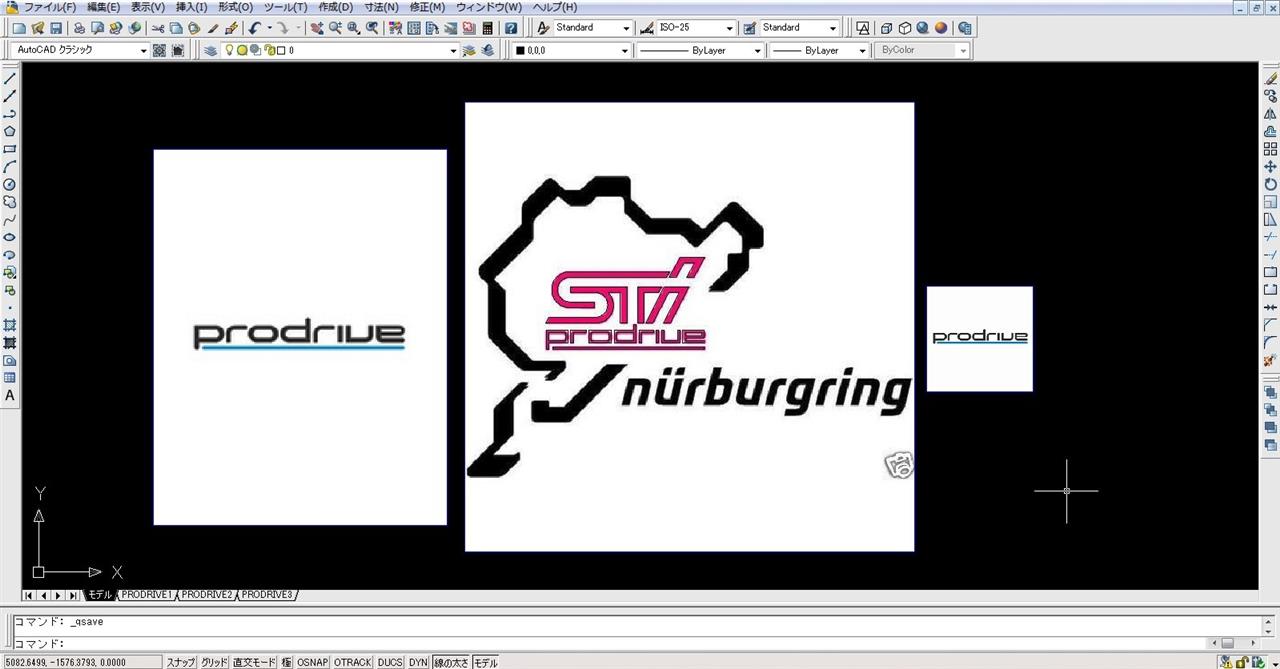Select the Ellipse draw tool

[x=10, y=237]
